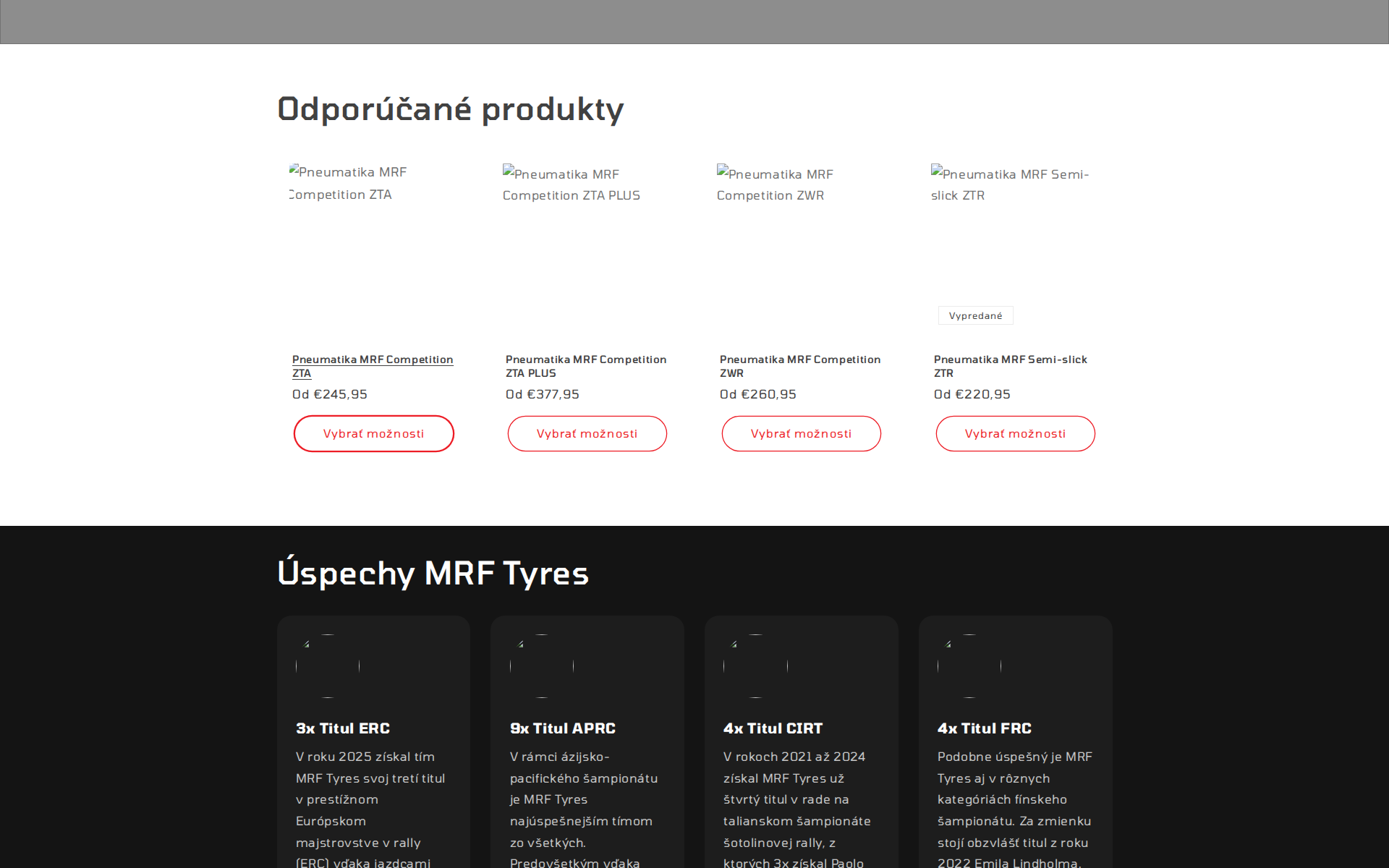
Task: Select Vybrať možnosti for Competition ZWR
Action: coord(801,433)
